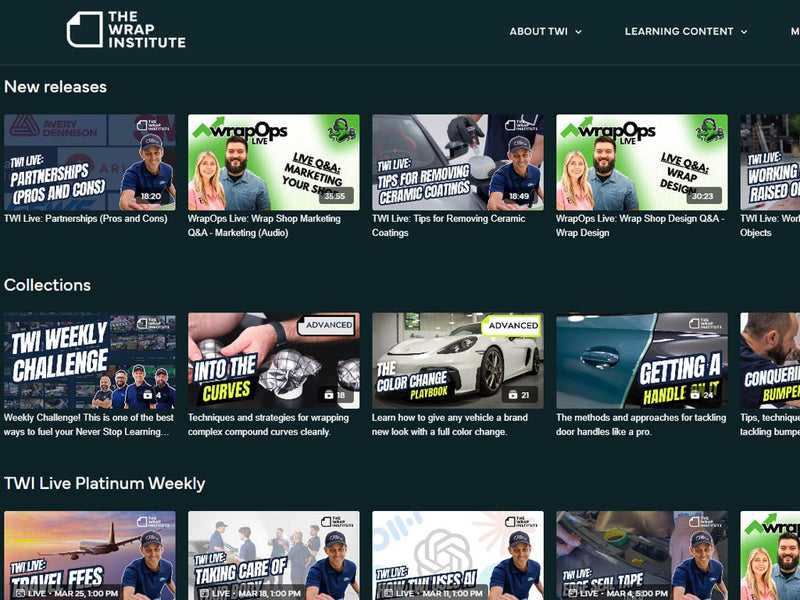Click the LIVE MAR 11, 1:00 PM label
Viewport: 800px width, 600px height.
pyautogui.click(x=434, y=593)
